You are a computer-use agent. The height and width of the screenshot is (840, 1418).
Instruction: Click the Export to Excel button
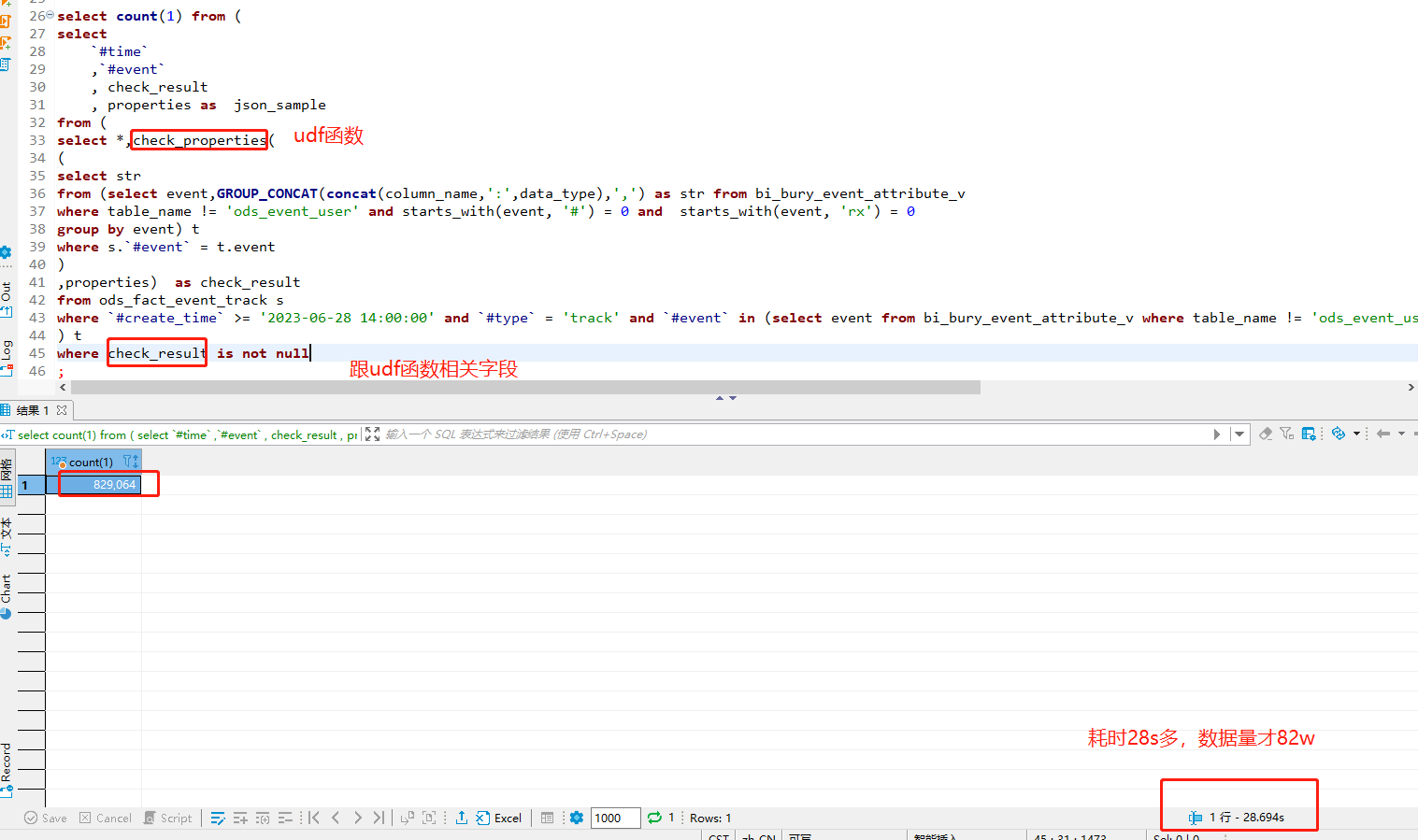(499, 818)
